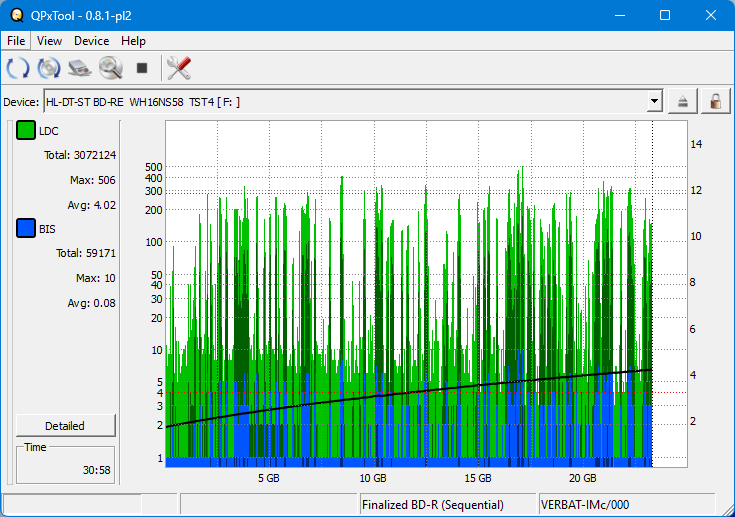Click the lock tray padlock icon
The width and height of the screenshot is (735, 517).
(x=715, y=102)
